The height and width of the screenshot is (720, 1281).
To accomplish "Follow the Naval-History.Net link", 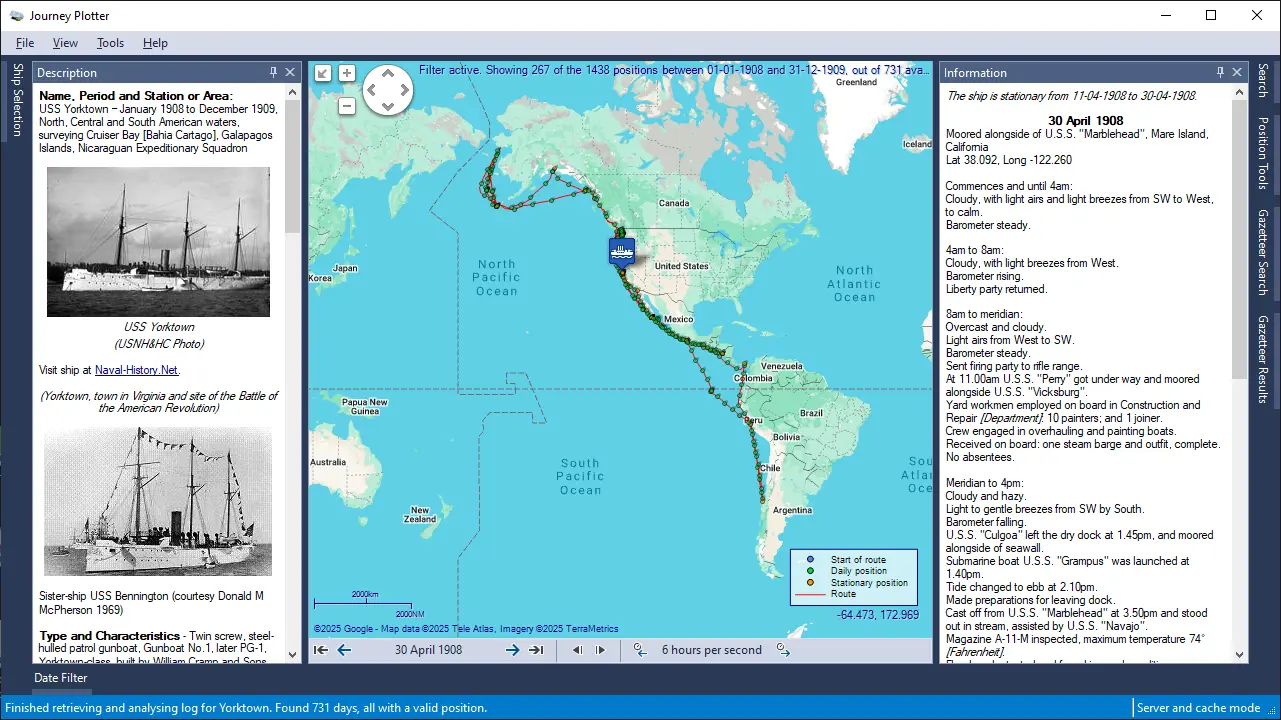I will pyautogui.click(x=137, y=370).
